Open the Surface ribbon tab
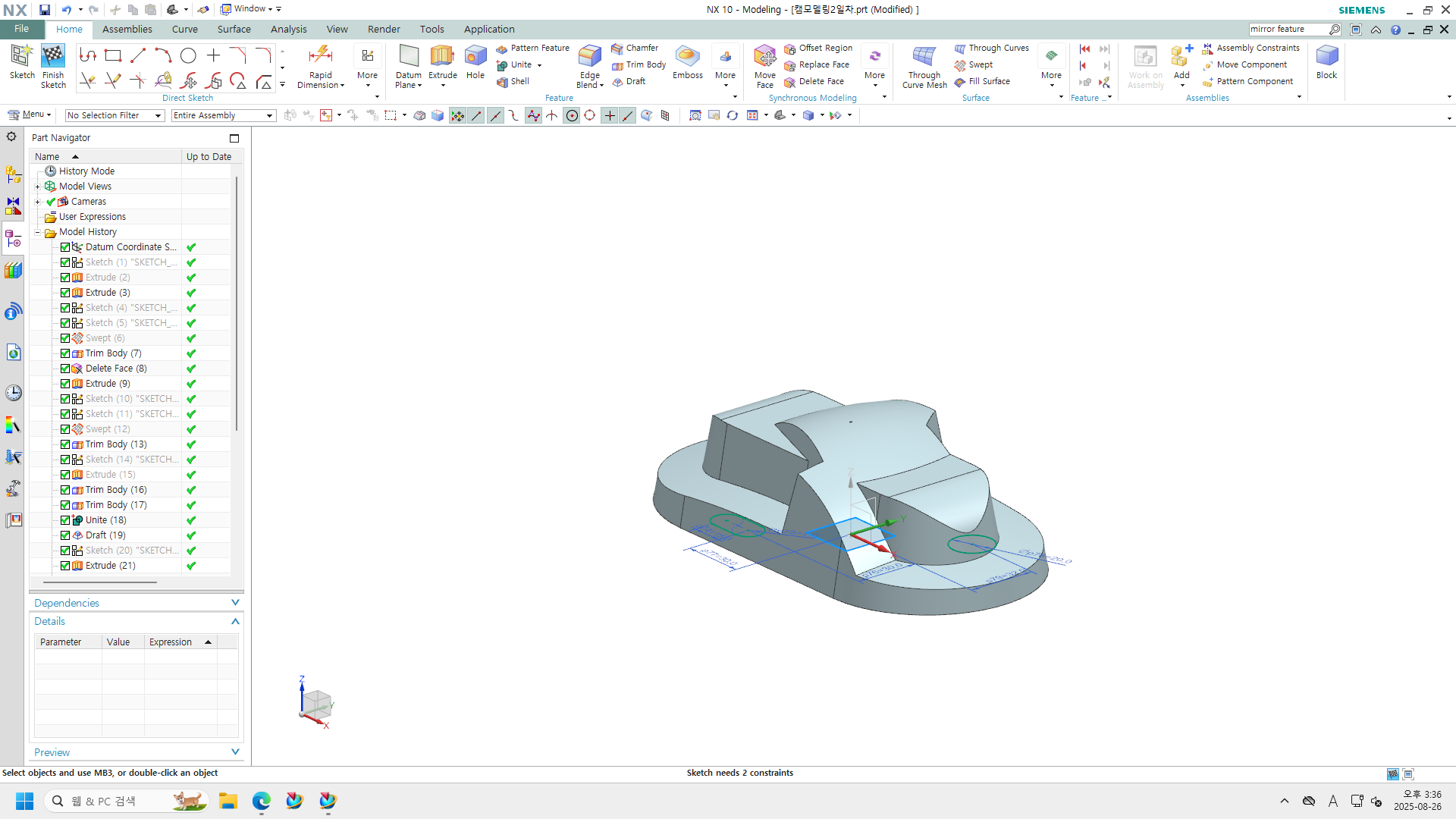This screenshot has width=1456, height=819. tap(234, 29)
